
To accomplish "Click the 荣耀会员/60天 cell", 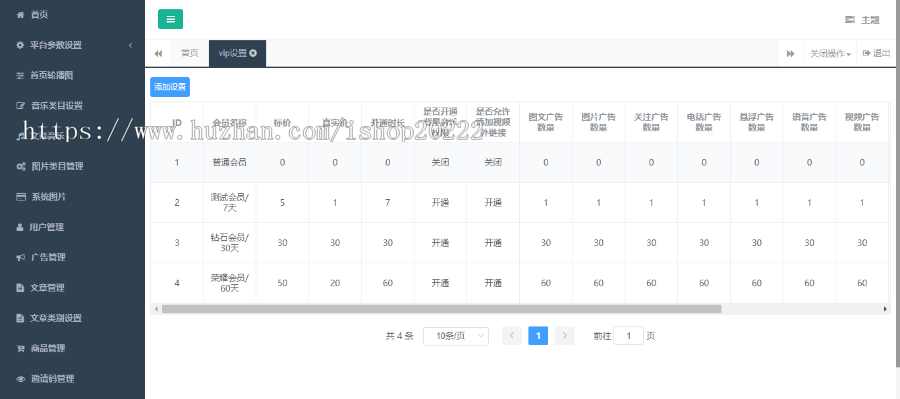I will click(x=230, y=283).
